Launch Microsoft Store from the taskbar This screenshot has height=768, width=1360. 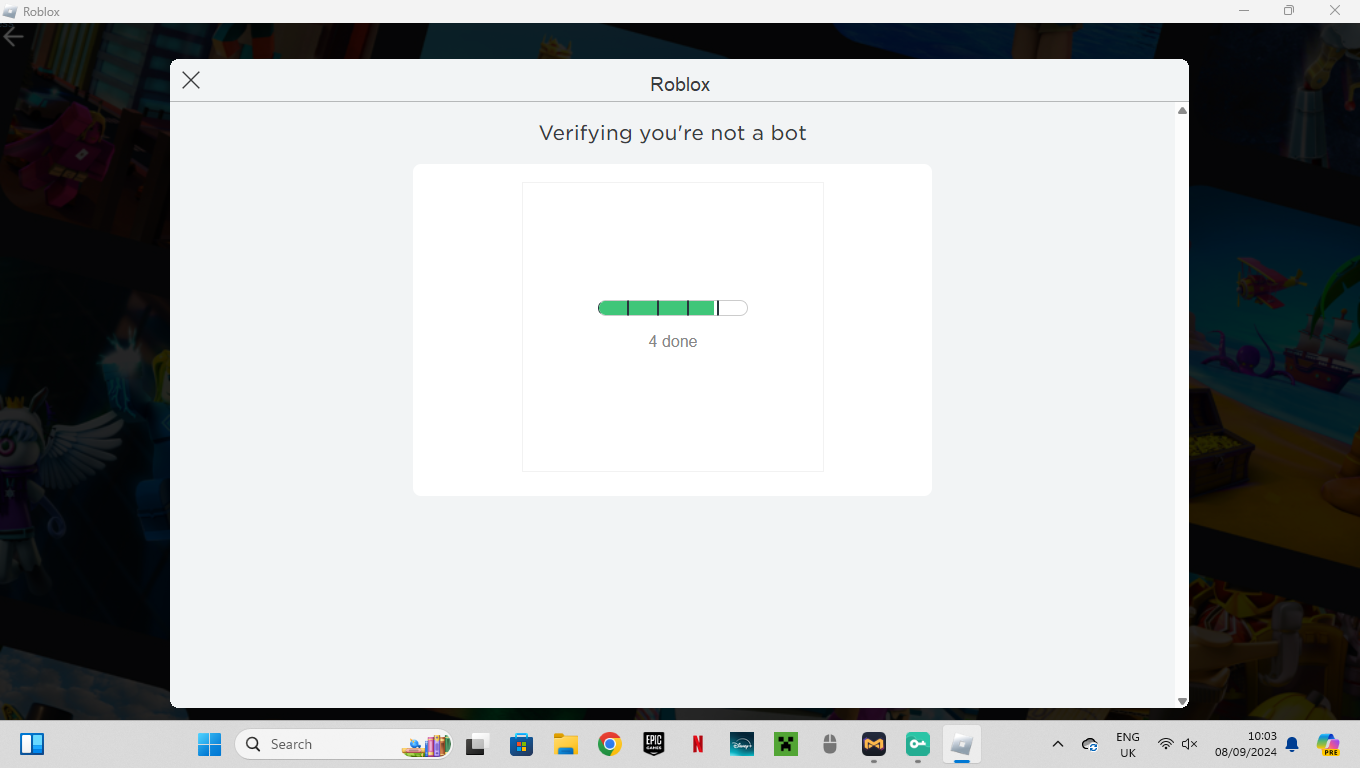521,744
